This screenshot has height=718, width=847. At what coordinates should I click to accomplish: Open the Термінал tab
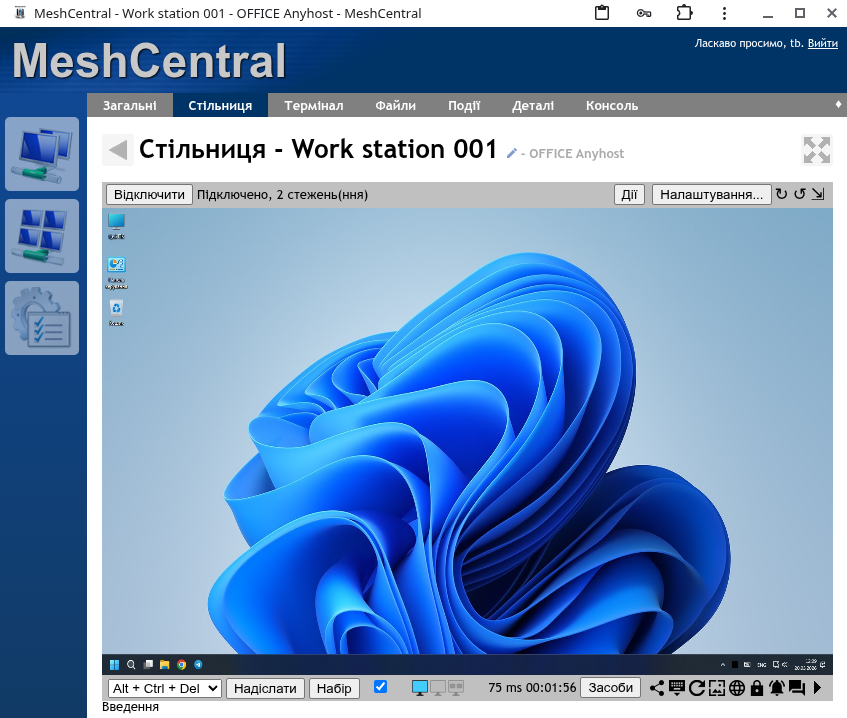314,105
